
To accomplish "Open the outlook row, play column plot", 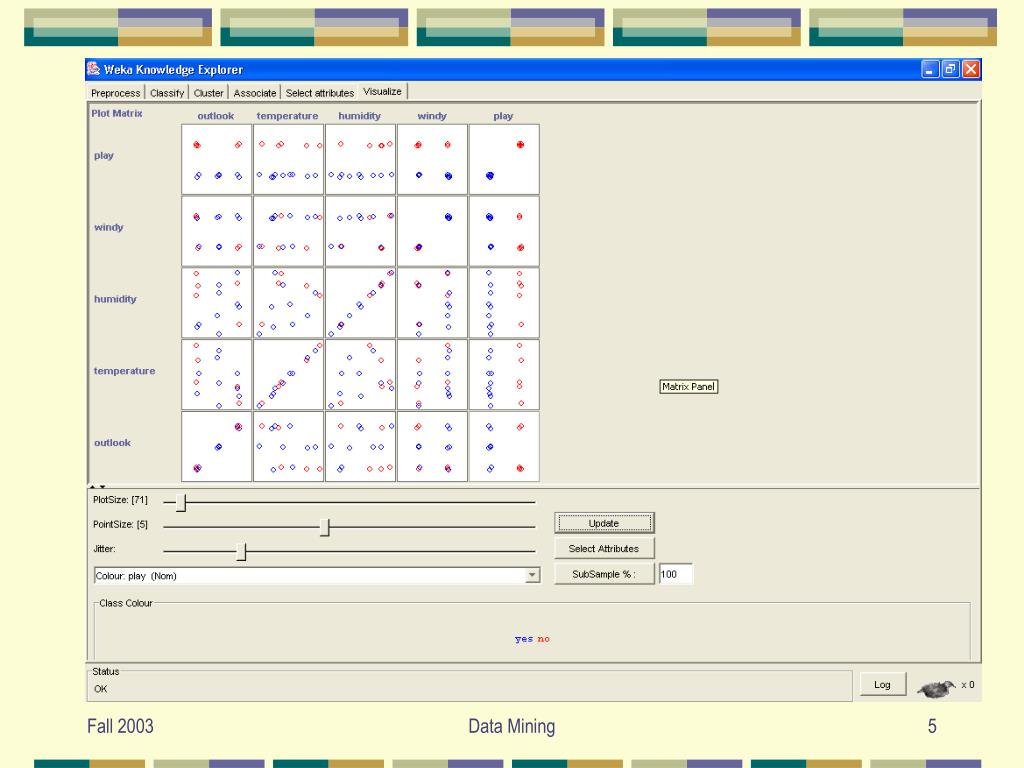I will coord(504,447).
